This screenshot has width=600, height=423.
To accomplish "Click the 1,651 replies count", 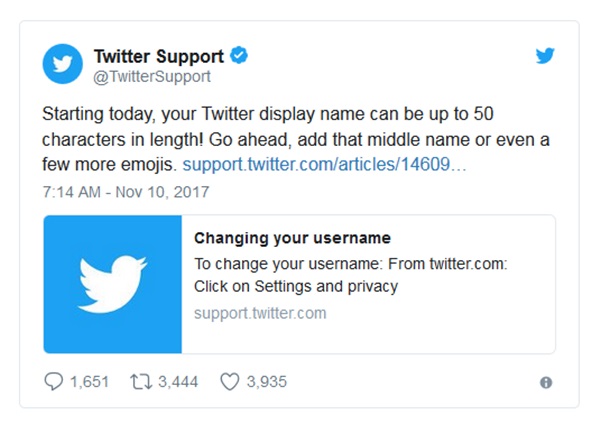I will tap(90, 382).
